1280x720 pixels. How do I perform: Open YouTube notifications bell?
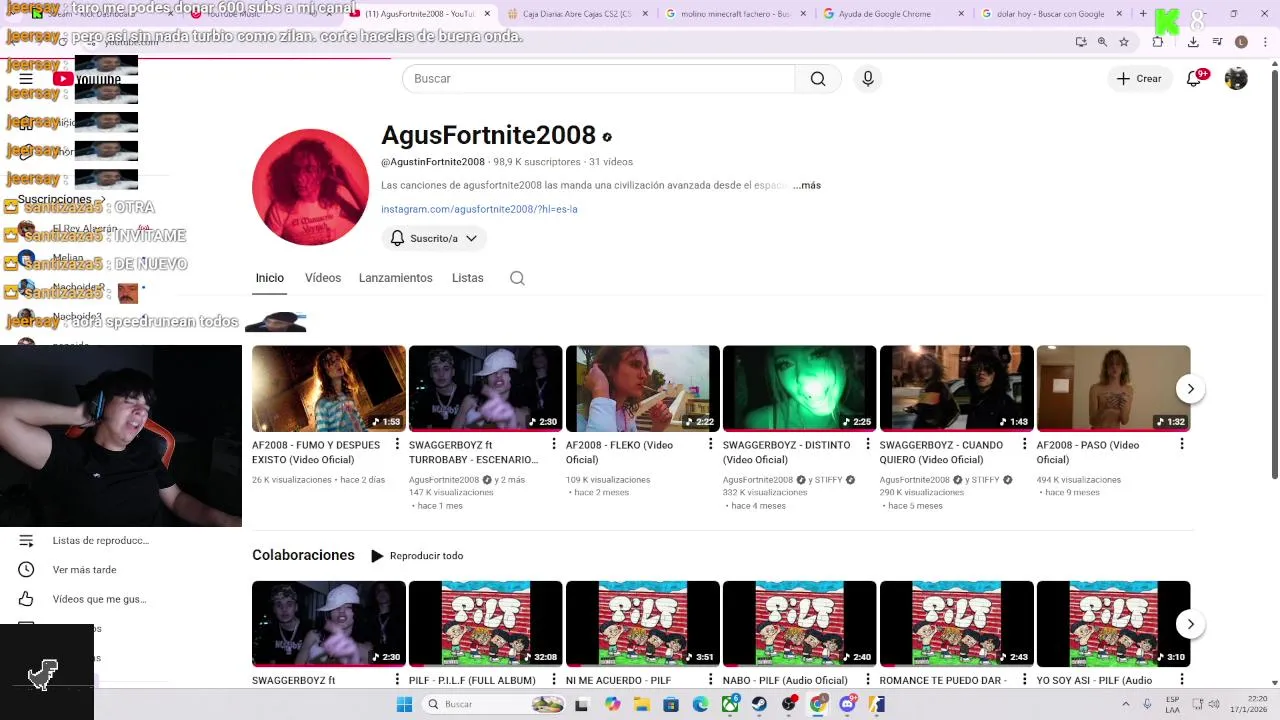pos(1194,79)
